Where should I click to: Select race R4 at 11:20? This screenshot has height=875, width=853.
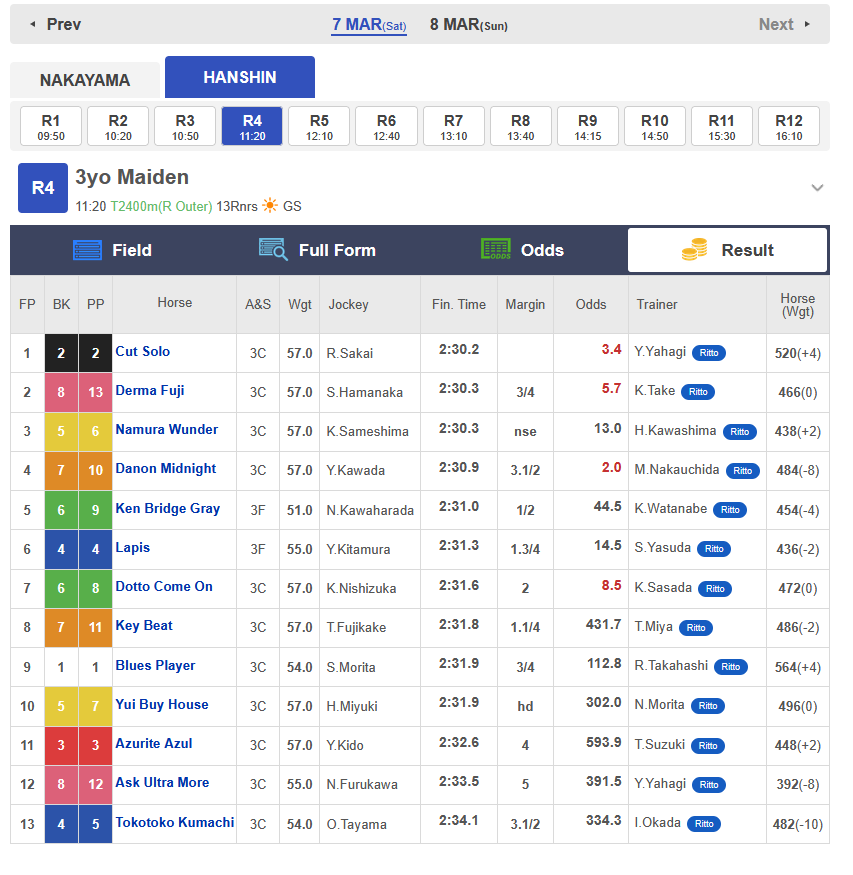252,126
